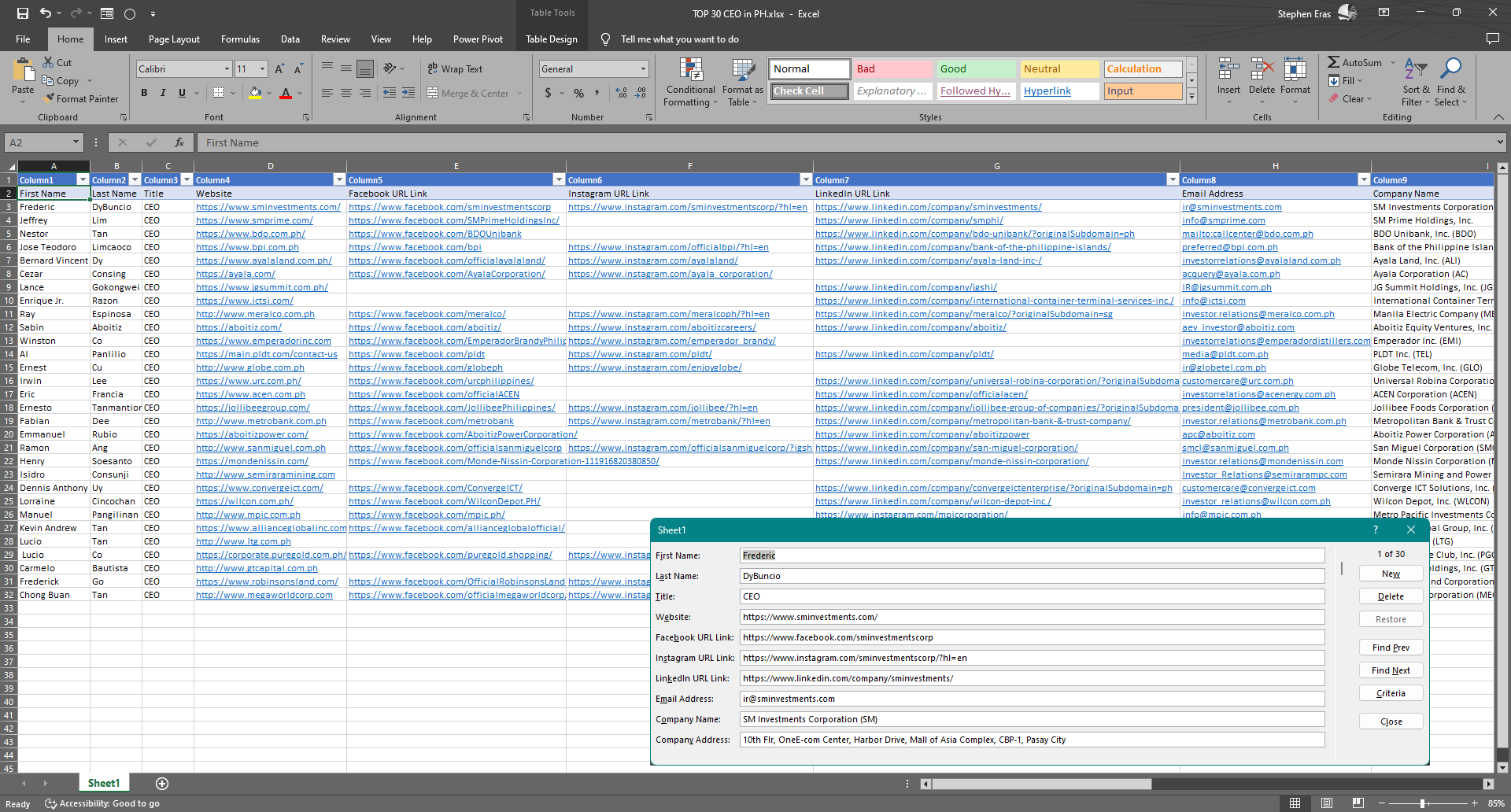Screen dimensions: 1511x812
Task: Close the data form with Close button
Action: click(1391, 722)
